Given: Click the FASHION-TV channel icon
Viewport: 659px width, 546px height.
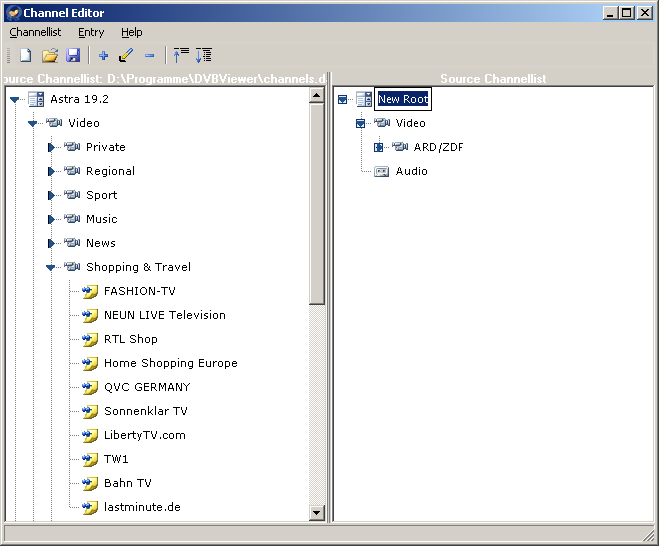Looking at the screenshot, I should (x=90, y=291).
